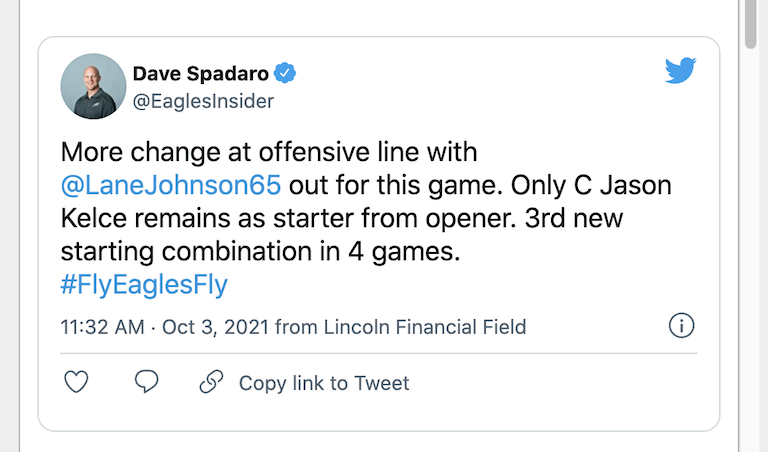Click the Oct 3, 2021 date
The image size is (768, 452).
pyautogui.click(x=215, y=327)
